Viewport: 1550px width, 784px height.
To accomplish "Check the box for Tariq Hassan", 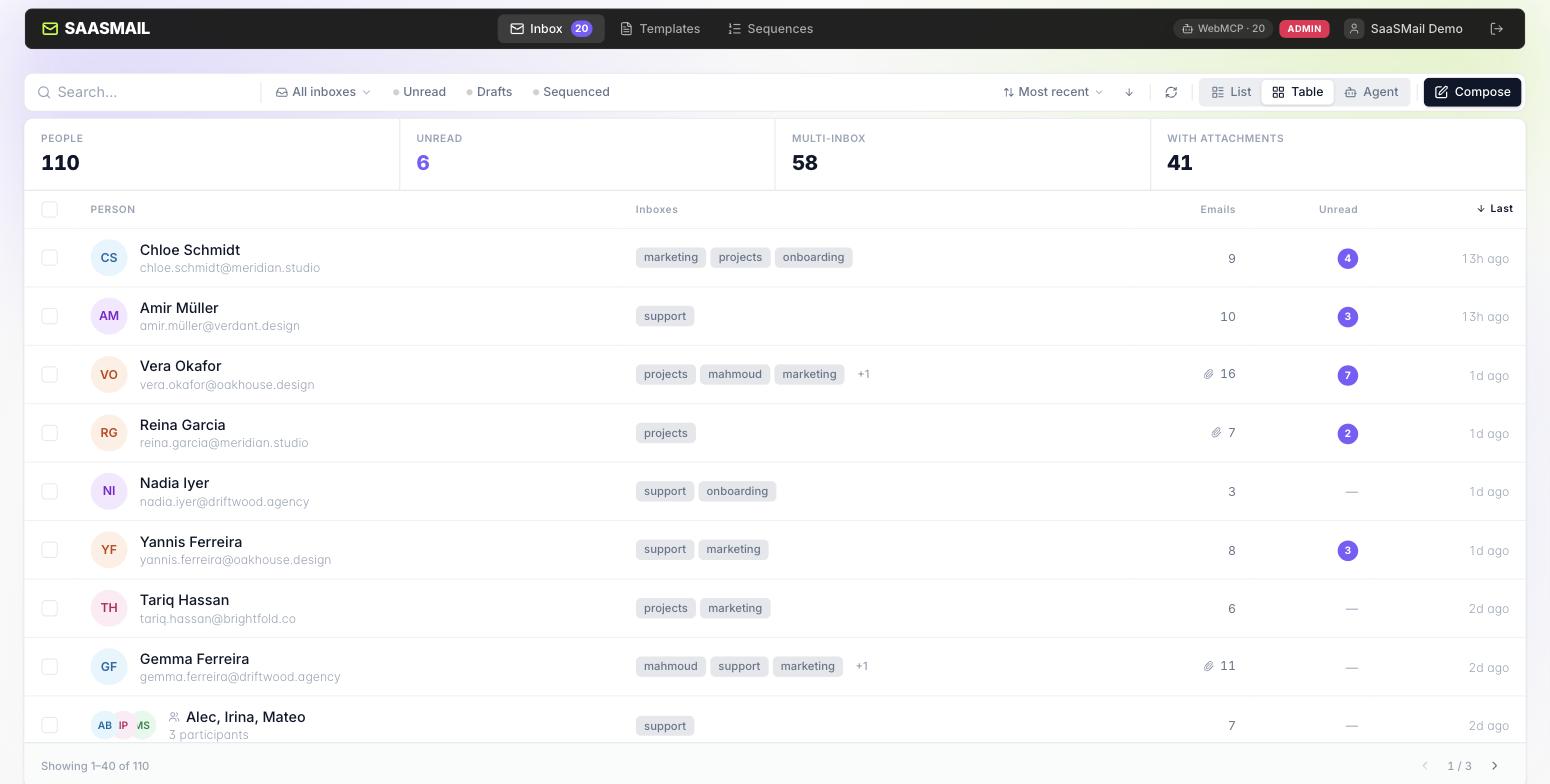I will tap(49, 608).
